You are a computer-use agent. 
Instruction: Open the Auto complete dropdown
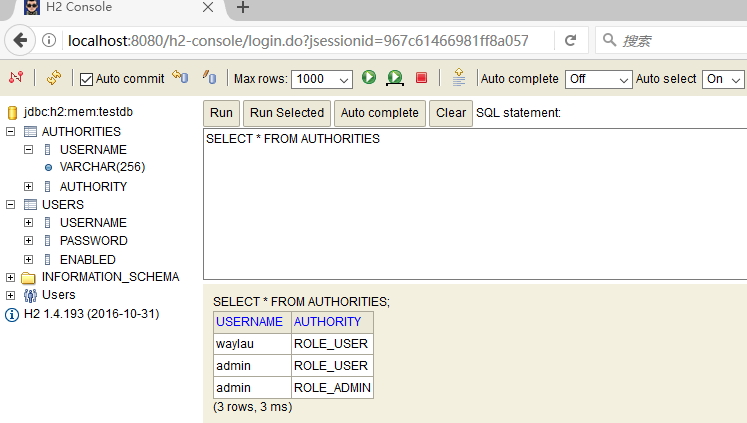pos(598,79)
